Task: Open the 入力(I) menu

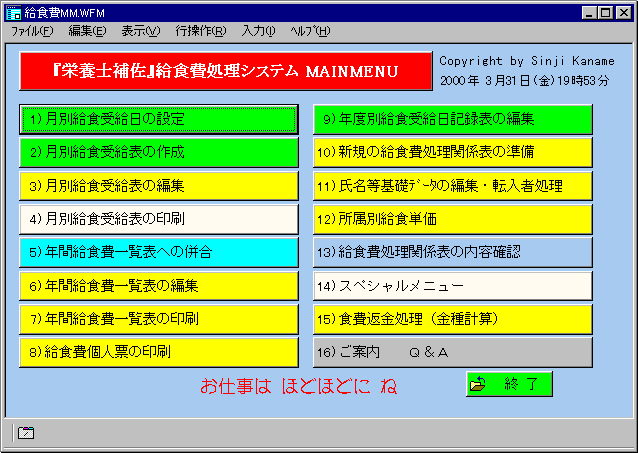Action: [258, 31]
